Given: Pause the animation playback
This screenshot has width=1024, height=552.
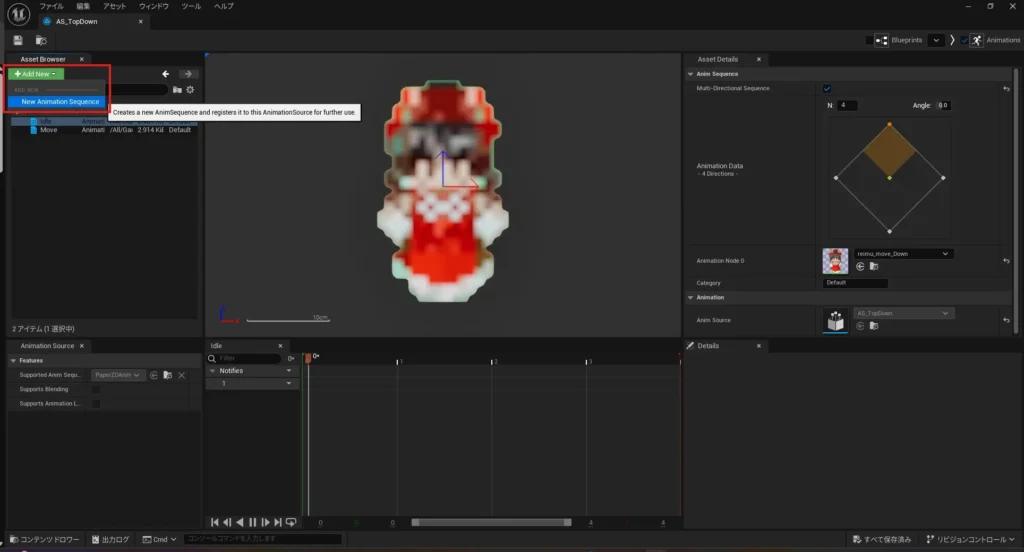Looking at the screenshot, I should (x=253, y=523).
